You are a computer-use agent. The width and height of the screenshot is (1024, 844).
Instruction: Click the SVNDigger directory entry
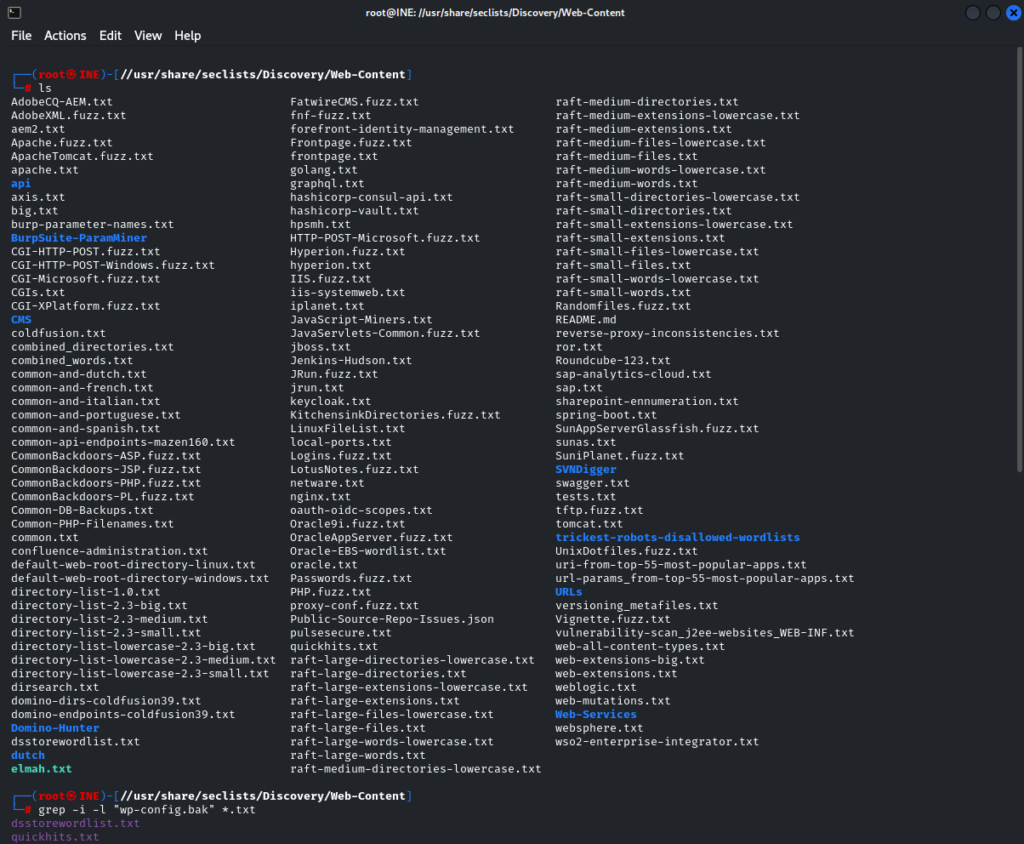point(586,469)
